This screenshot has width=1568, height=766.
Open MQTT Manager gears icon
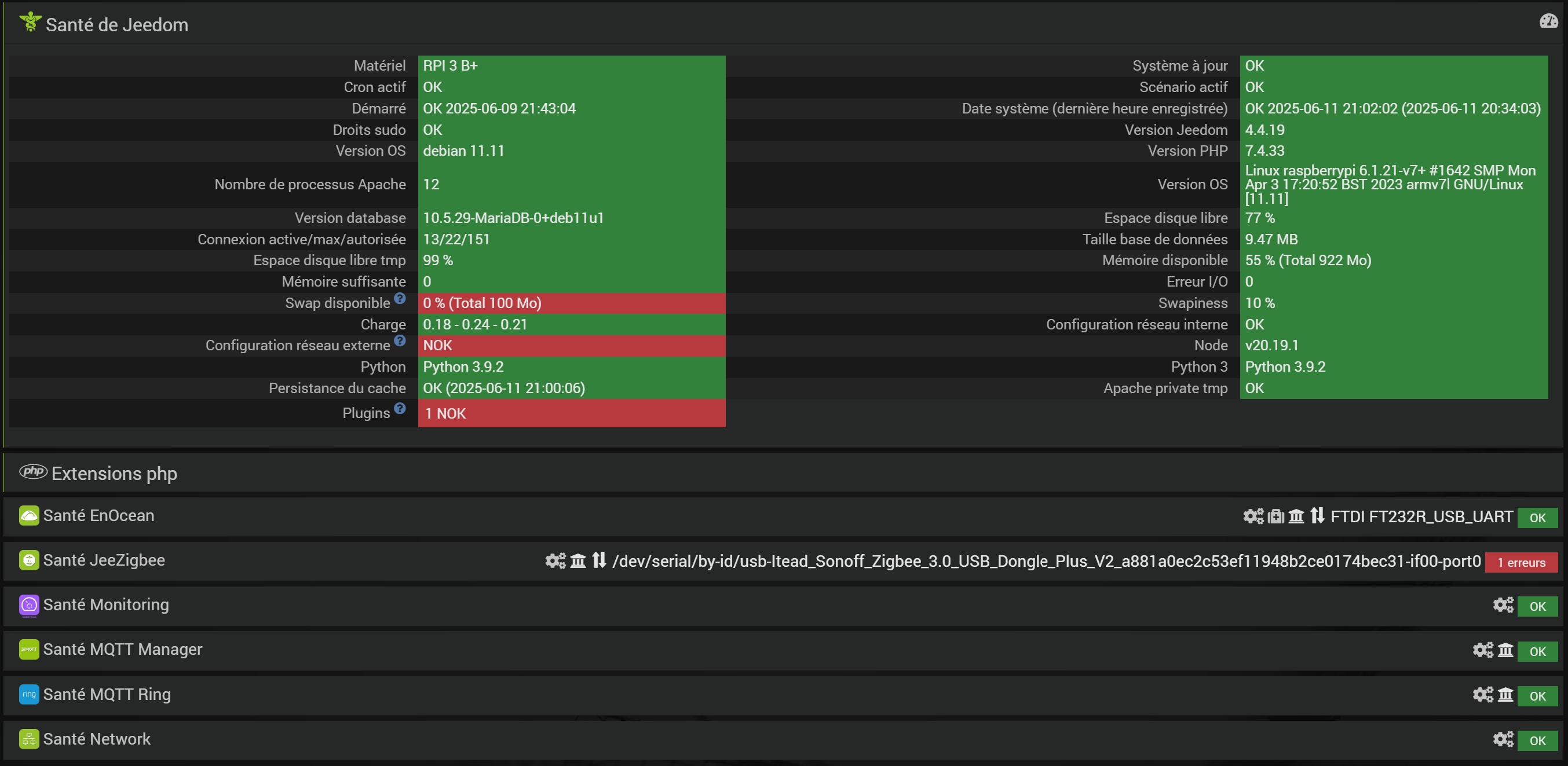1483,650
